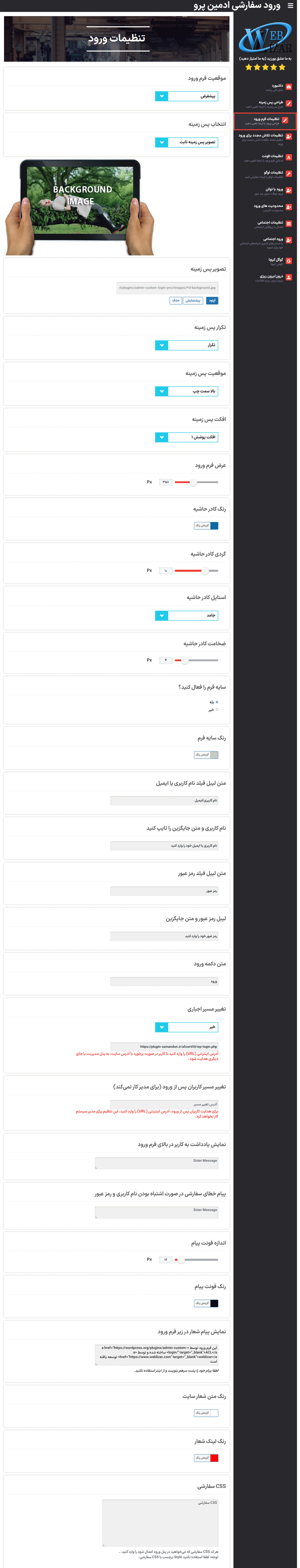
Task: Select خیر radio to disable shadow
Action: click(x=218, y=709)
